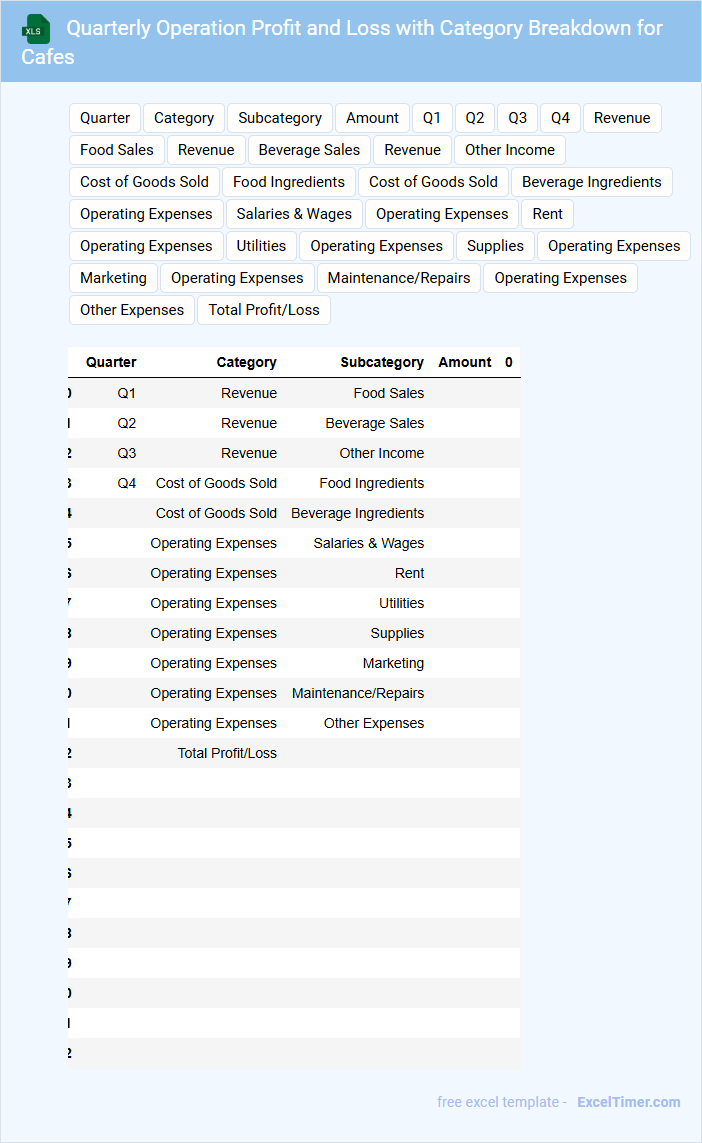This screenshot has width=702, height=1143.
Task: Click the Food Sales tag
Action: 117,150
